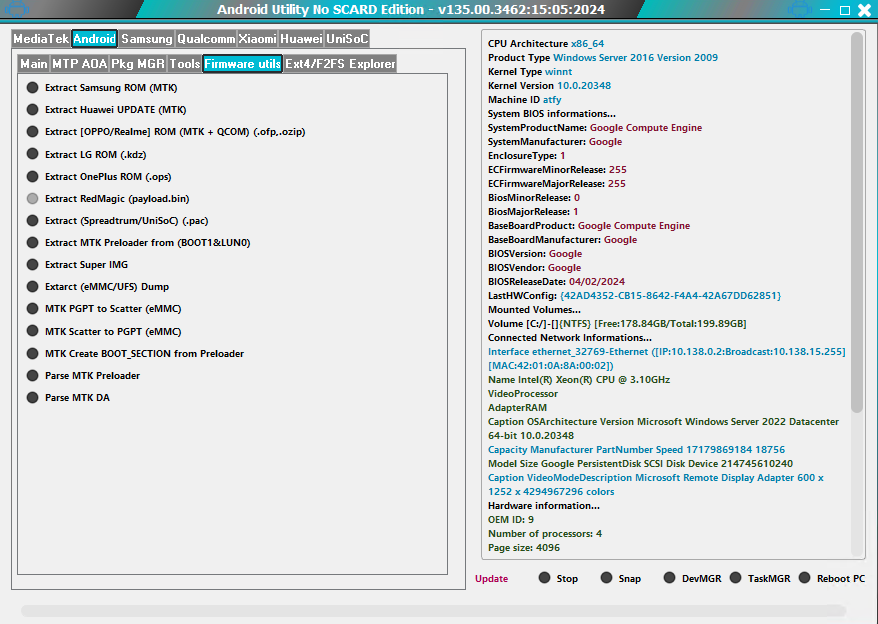Switch to the MediaTek tab
This screenshot has width=878, height=624.
41,39
